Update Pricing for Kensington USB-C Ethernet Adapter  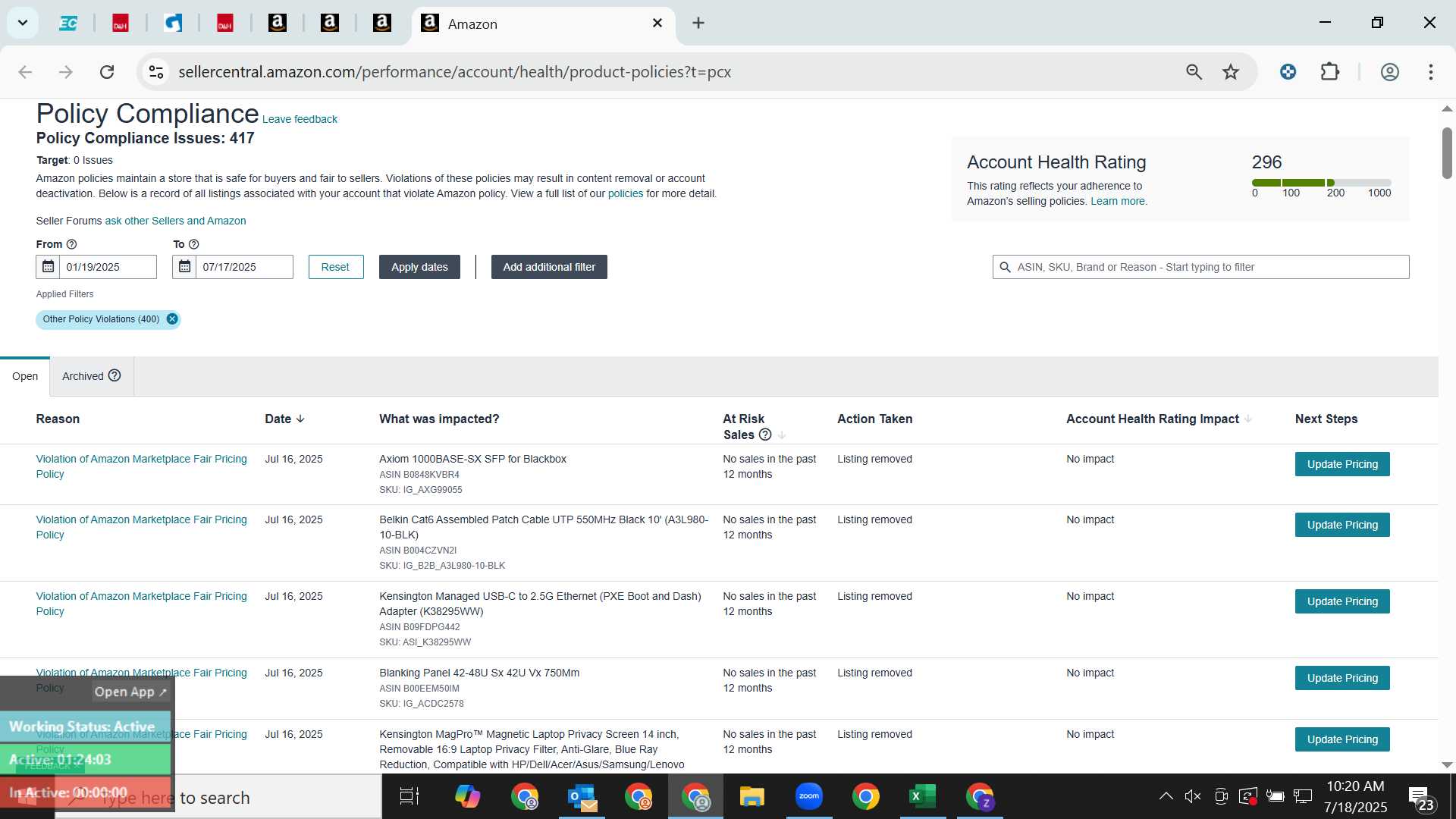click(1342, 601)
